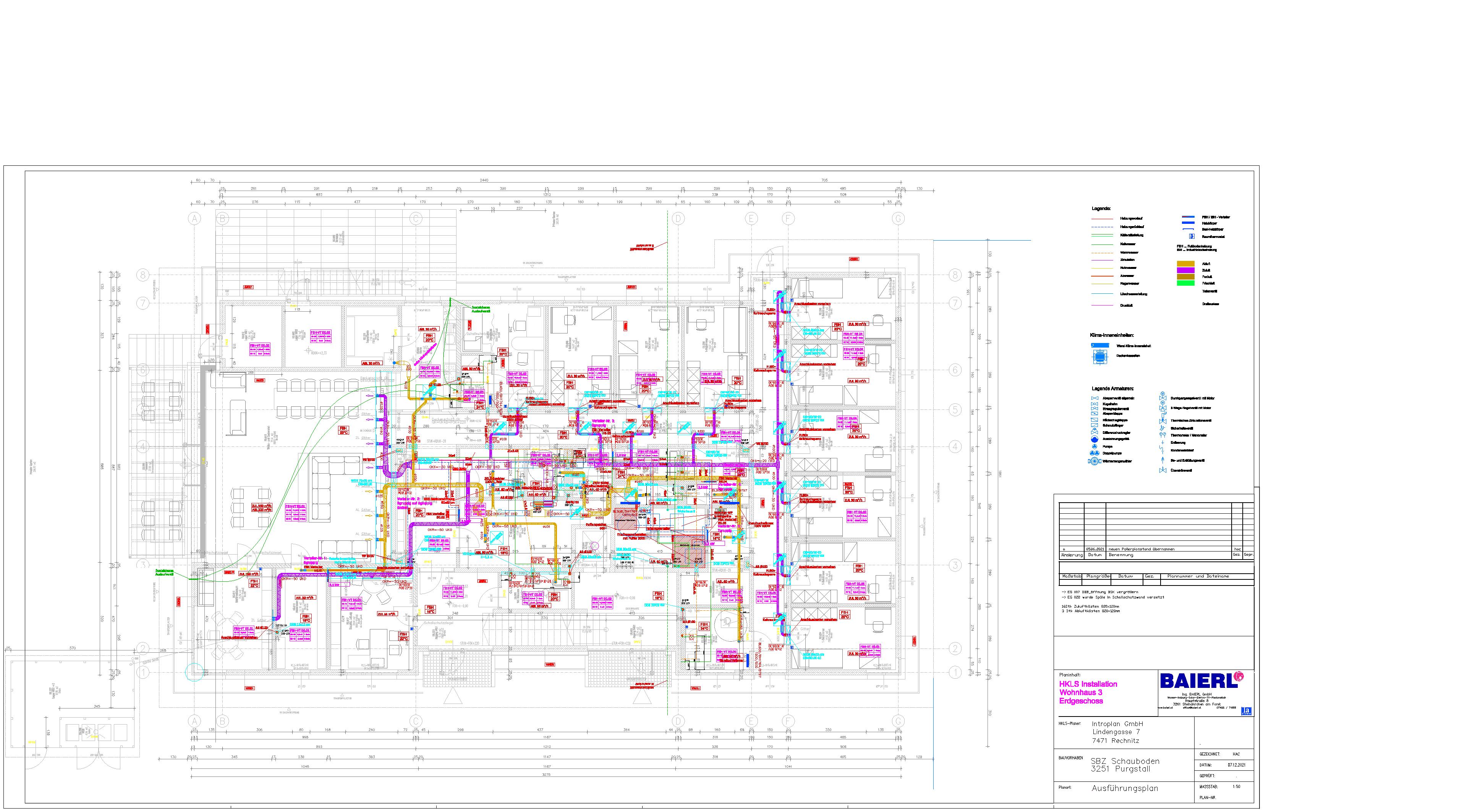
Task: Click the Ausführungsplan text in title block
Action: [1125, 788]
